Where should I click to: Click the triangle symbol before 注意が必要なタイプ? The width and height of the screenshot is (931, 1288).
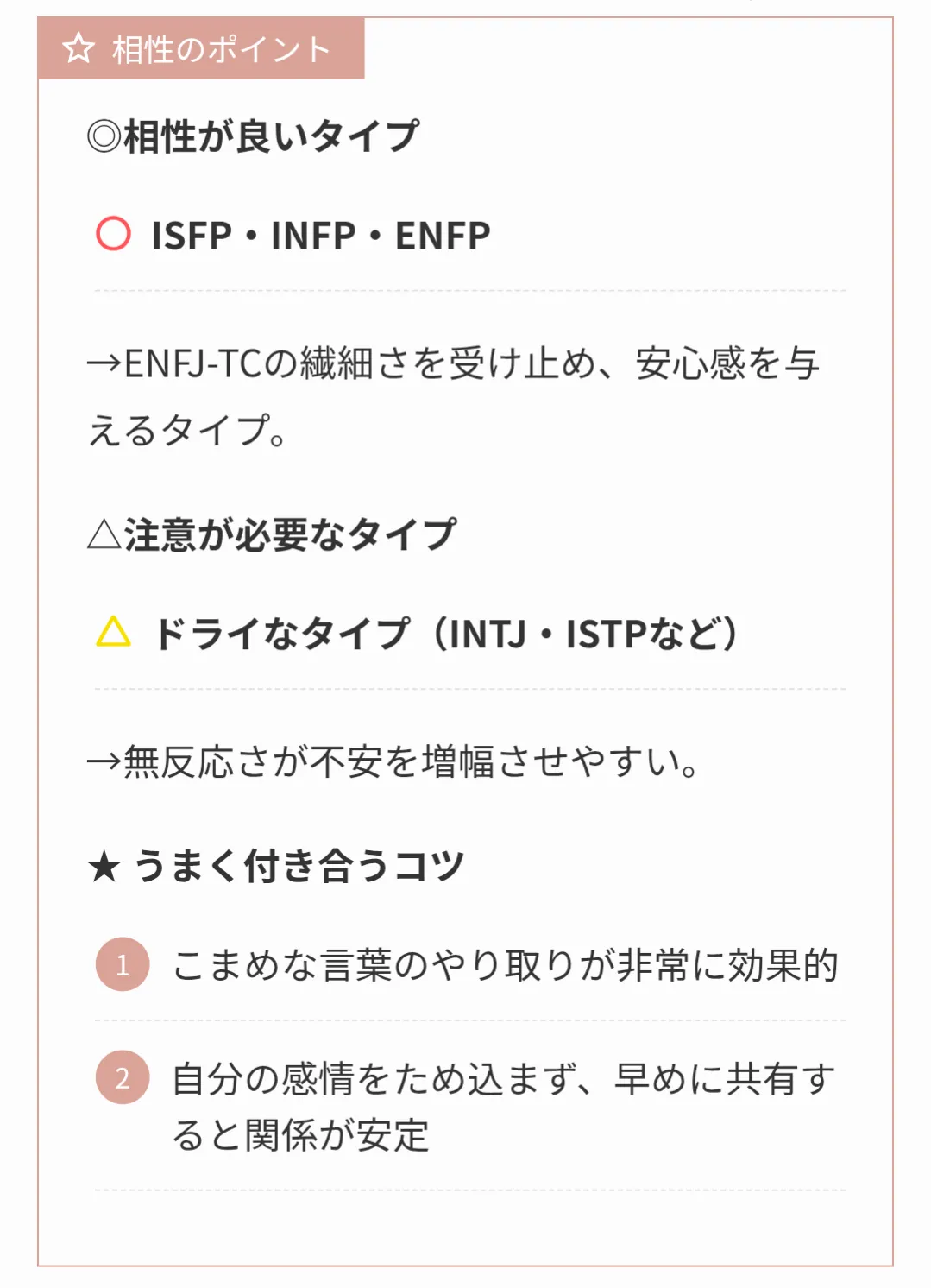coord(104,534)
